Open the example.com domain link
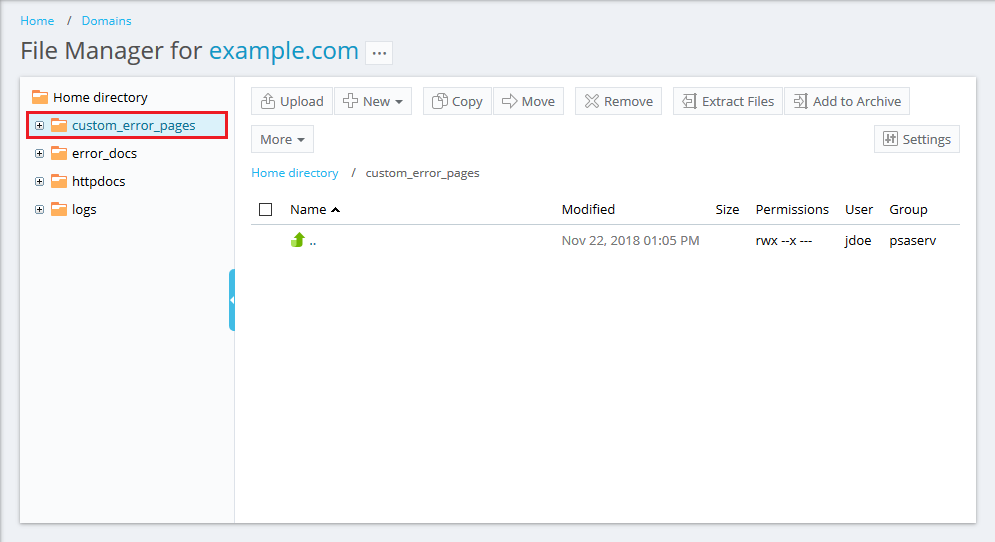 tap(283, 51)
